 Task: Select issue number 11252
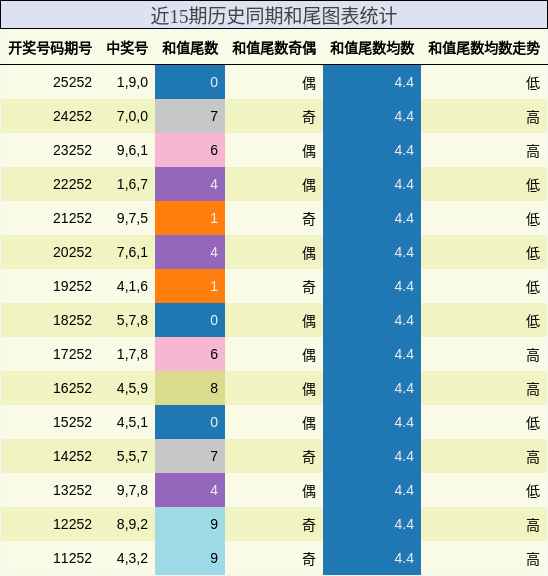click(72, 558)
